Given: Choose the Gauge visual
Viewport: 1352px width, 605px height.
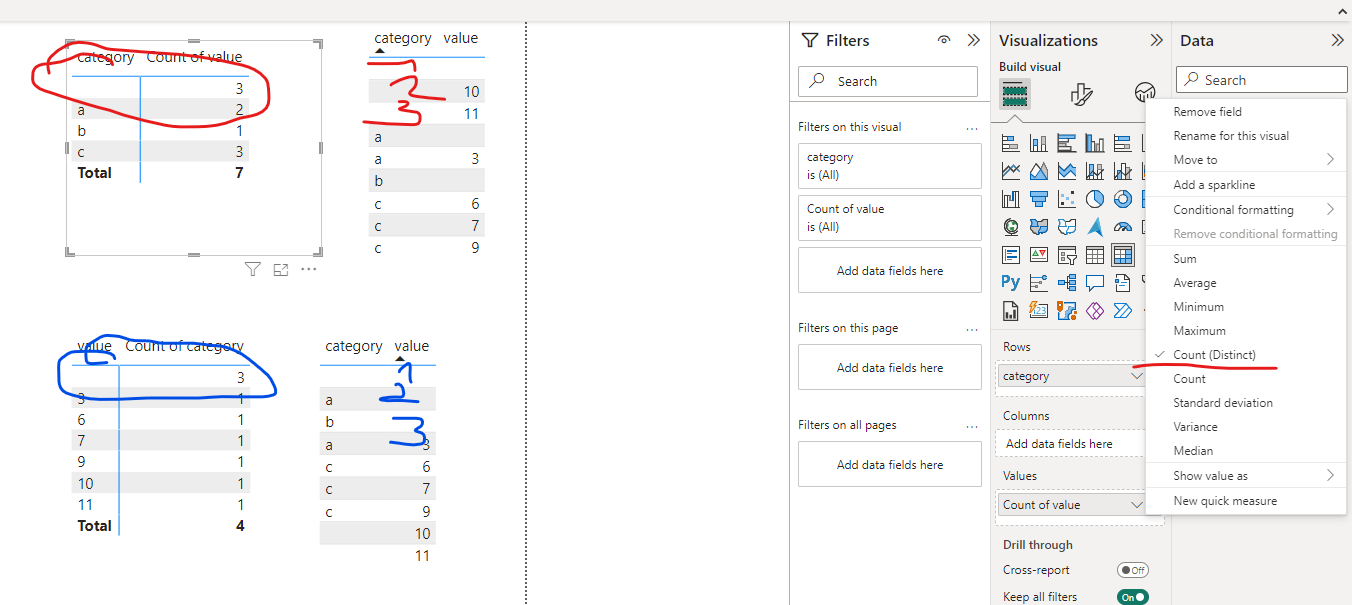Looking at the screenshot, I should pos(1122,227).
